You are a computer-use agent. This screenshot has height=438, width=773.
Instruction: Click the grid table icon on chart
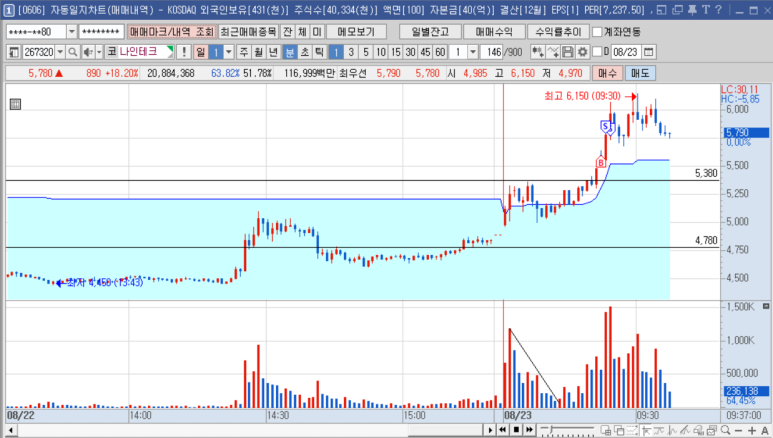15,104
